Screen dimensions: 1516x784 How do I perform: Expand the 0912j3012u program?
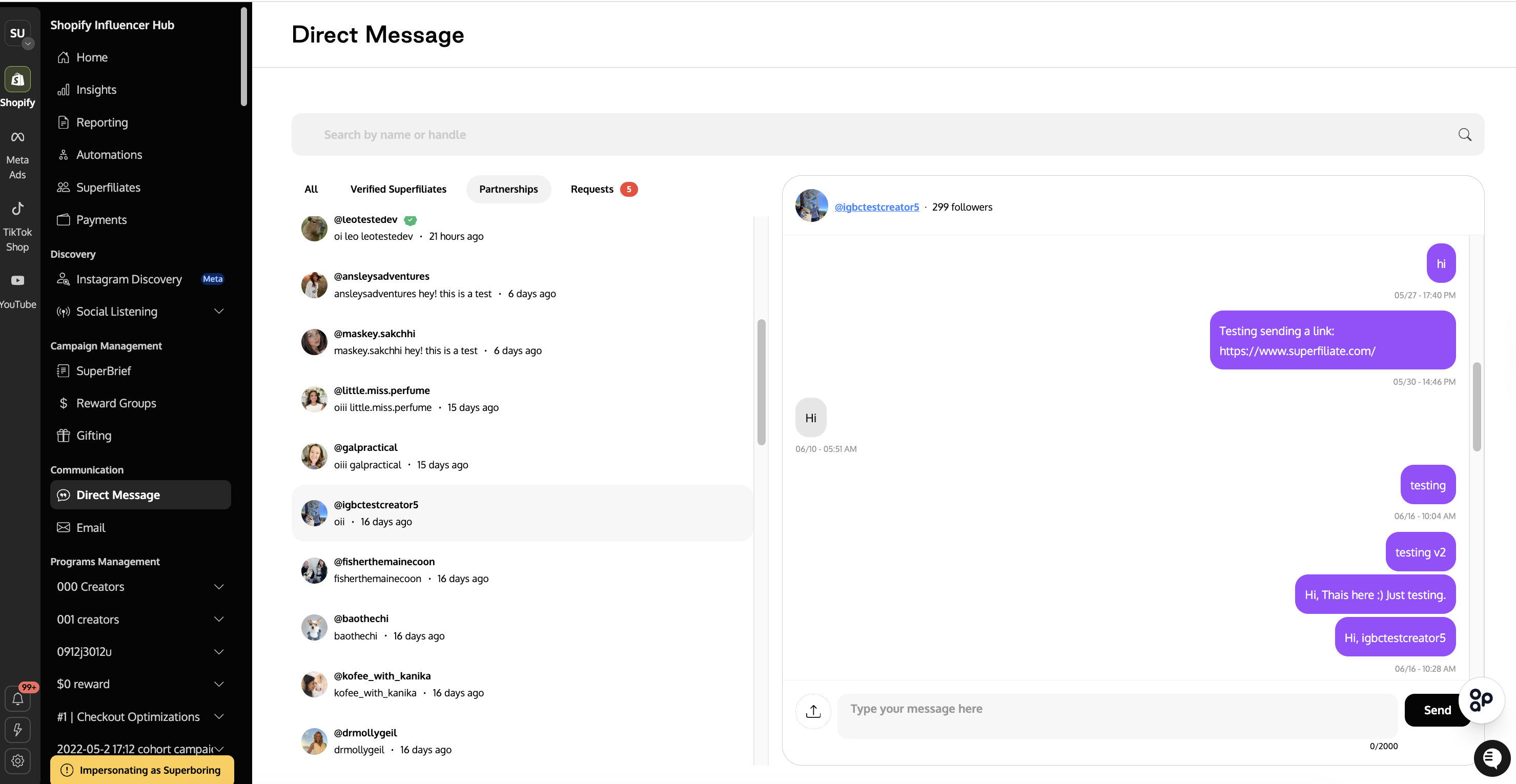coord(219,652)
